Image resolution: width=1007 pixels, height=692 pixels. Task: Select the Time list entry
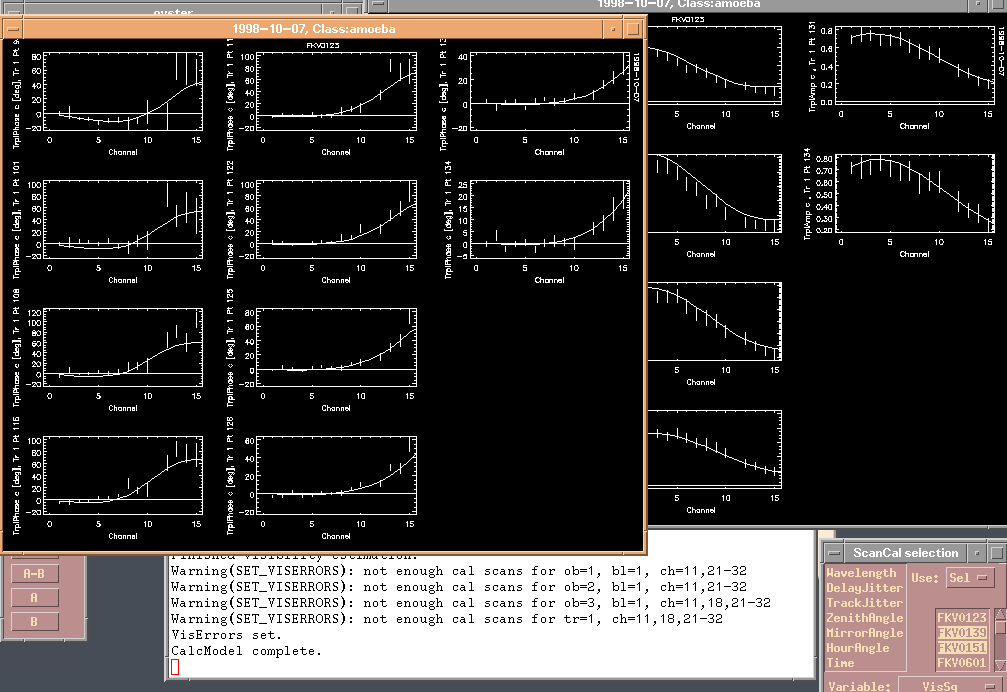pos(841,663)
